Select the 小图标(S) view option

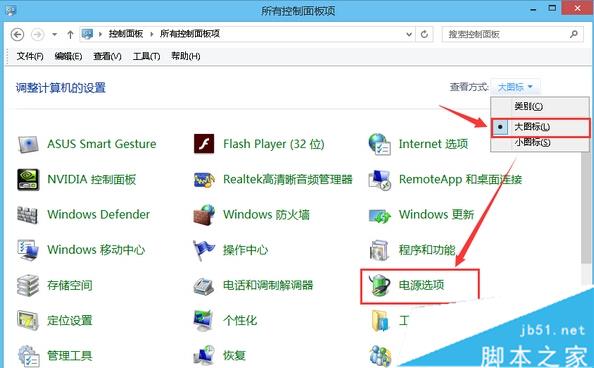tap(540, 143)
